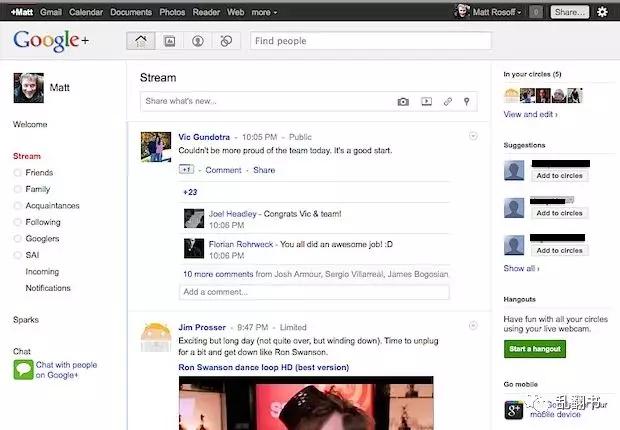Open the Circles icon in navigation bar
The height and width of the screenshot is (430, 620).
(x=226, y=41)
